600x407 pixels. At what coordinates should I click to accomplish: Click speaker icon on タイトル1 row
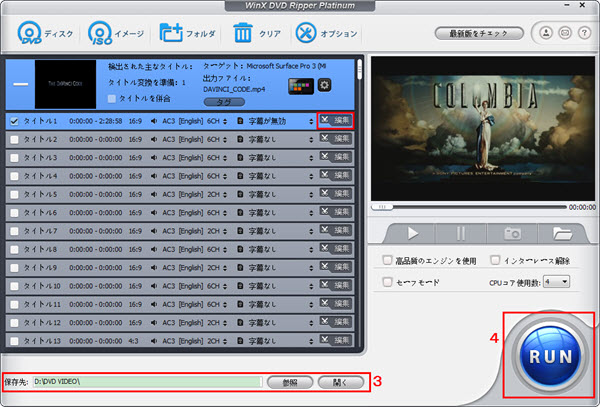click(154, 121)
